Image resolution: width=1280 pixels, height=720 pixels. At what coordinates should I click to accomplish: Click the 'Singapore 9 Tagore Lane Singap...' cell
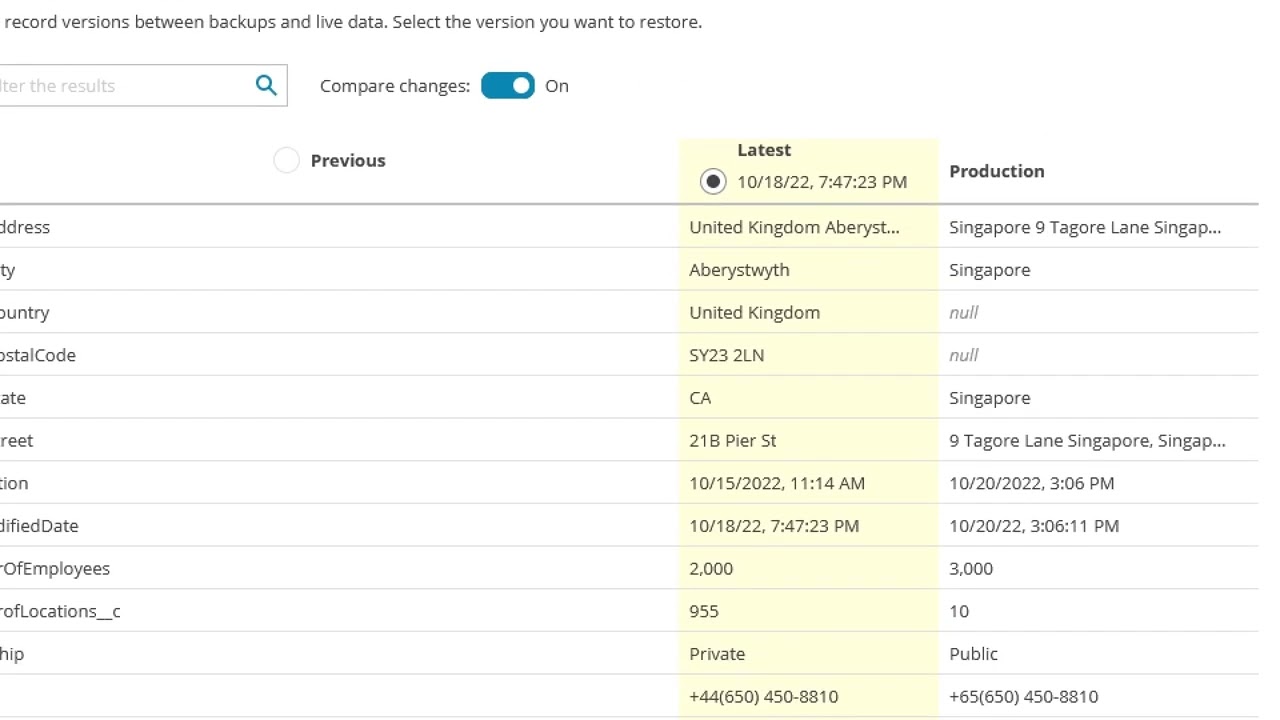tap(1085, 227)
